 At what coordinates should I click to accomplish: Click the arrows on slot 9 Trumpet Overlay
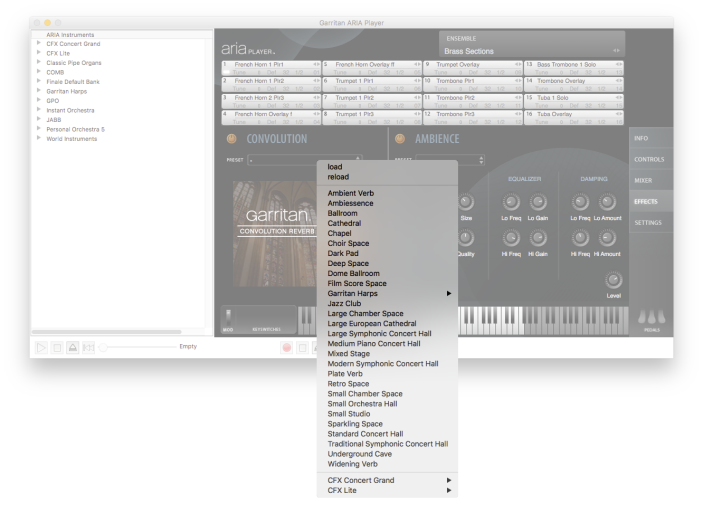[x=518, y=65]
